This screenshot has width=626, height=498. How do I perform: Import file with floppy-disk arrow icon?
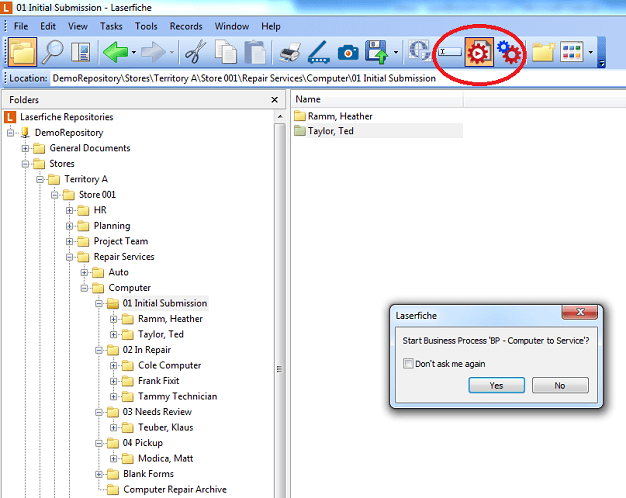click(377, 52)
